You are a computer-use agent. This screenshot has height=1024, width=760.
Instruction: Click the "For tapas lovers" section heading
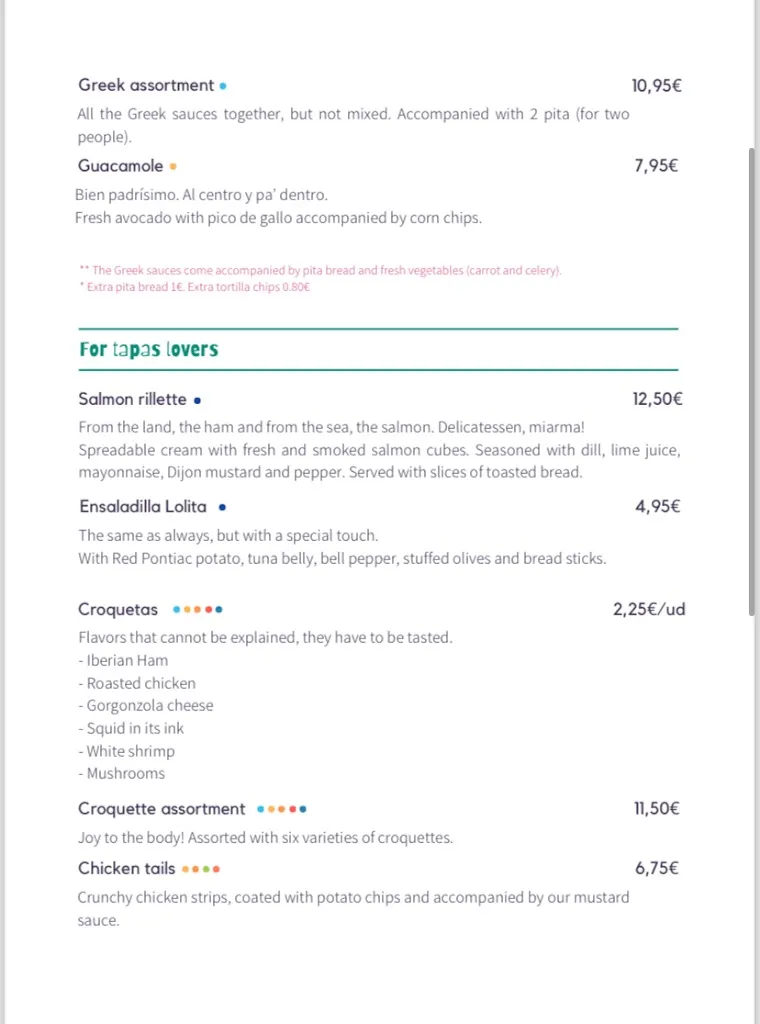[x=148, y=349]
